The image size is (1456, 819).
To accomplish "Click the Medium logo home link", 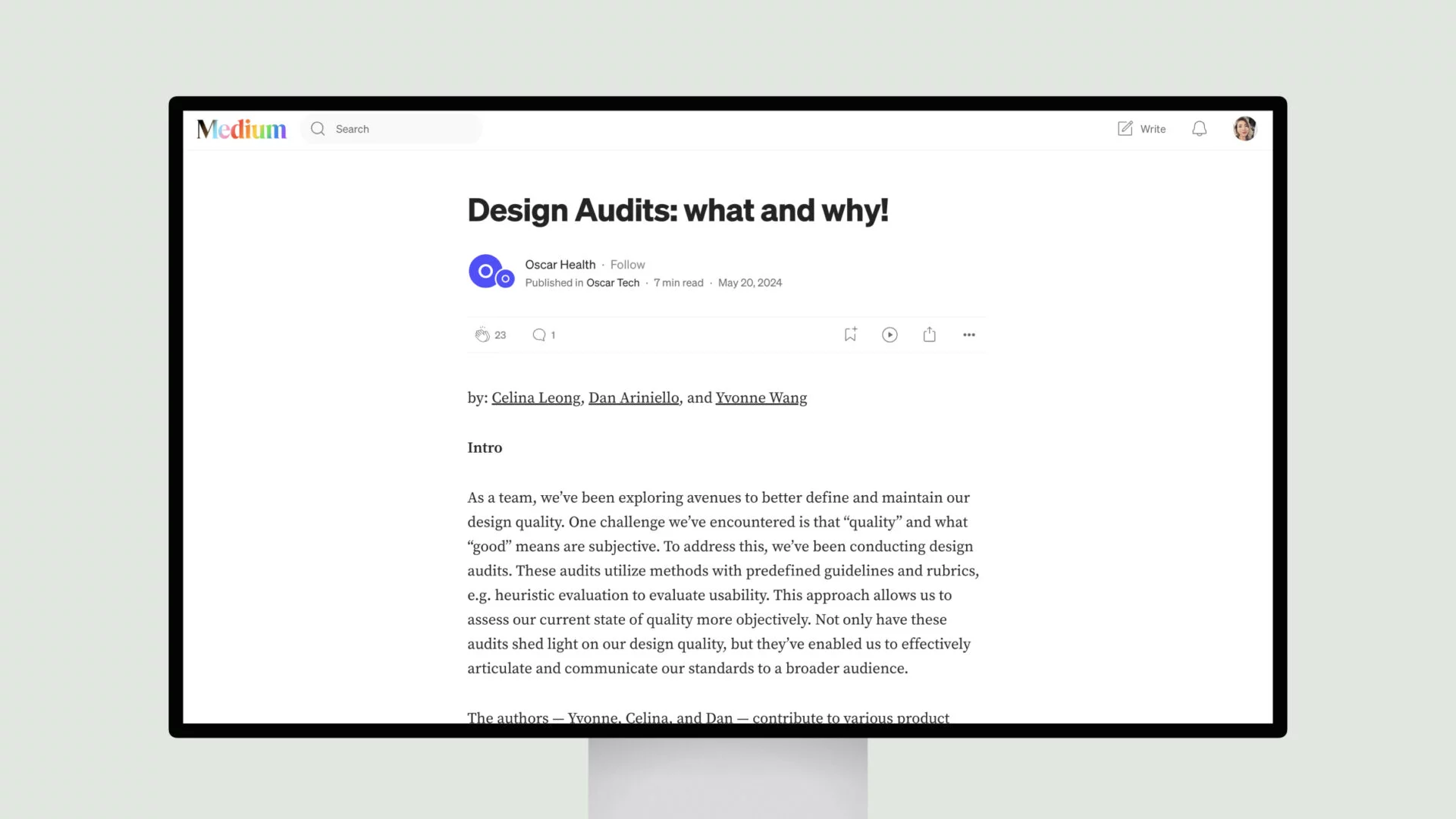I will click(241, 128).
